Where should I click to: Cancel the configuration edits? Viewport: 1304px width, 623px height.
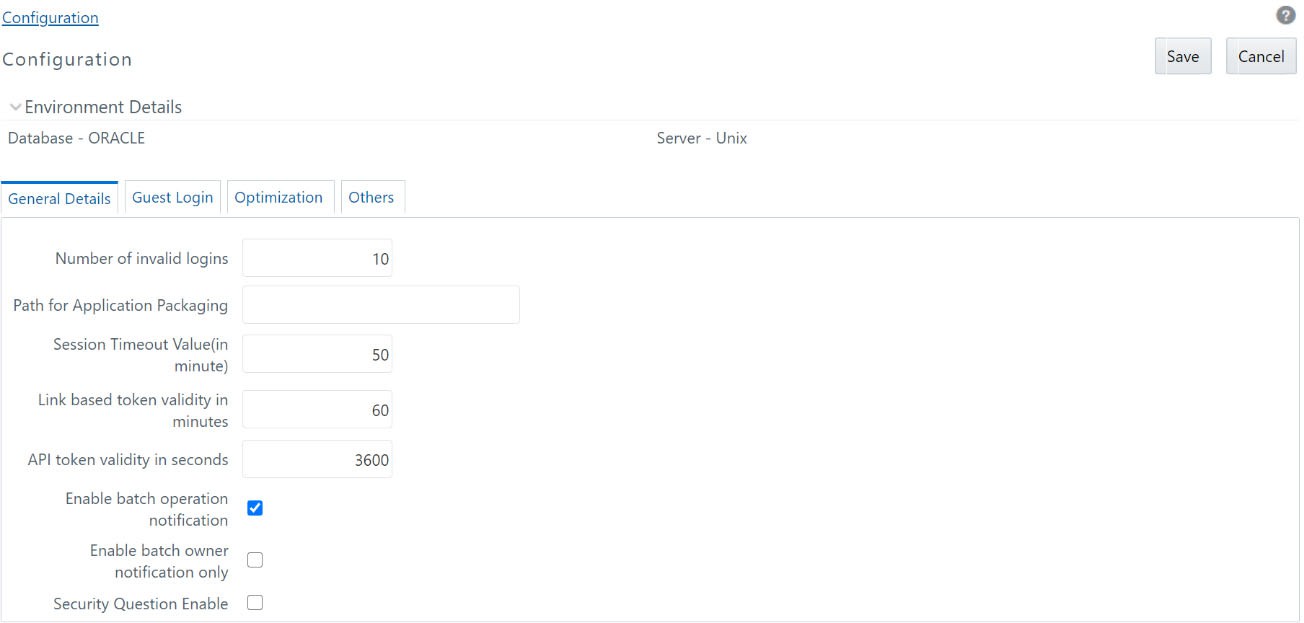click(x=1261, y=56)
